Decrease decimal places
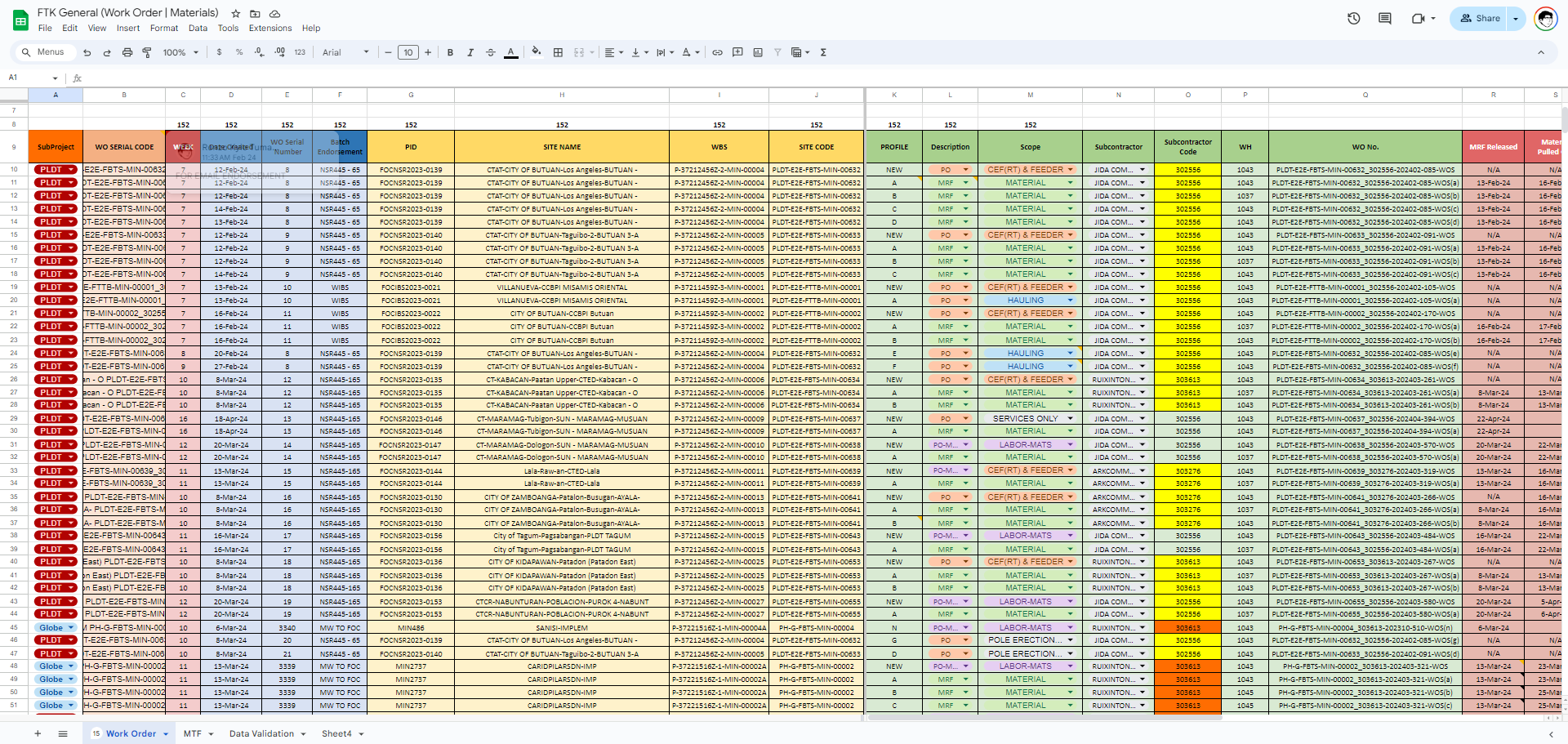1568x744 pixels. coord(260,52)
